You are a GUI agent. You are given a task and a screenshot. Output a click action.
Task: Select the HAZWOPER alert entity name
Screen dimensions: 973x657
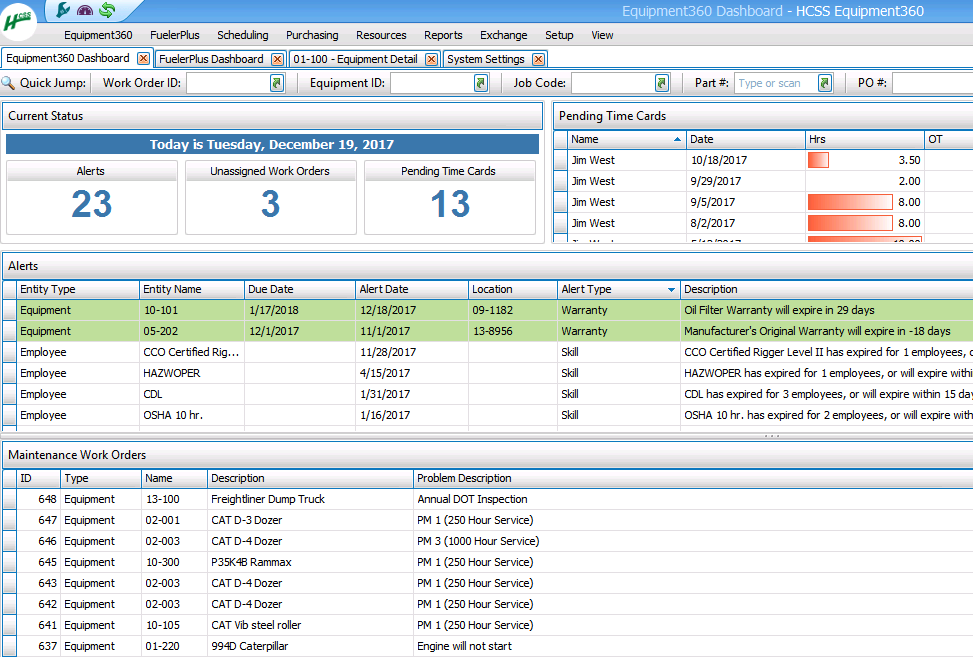tap(171, 373)
